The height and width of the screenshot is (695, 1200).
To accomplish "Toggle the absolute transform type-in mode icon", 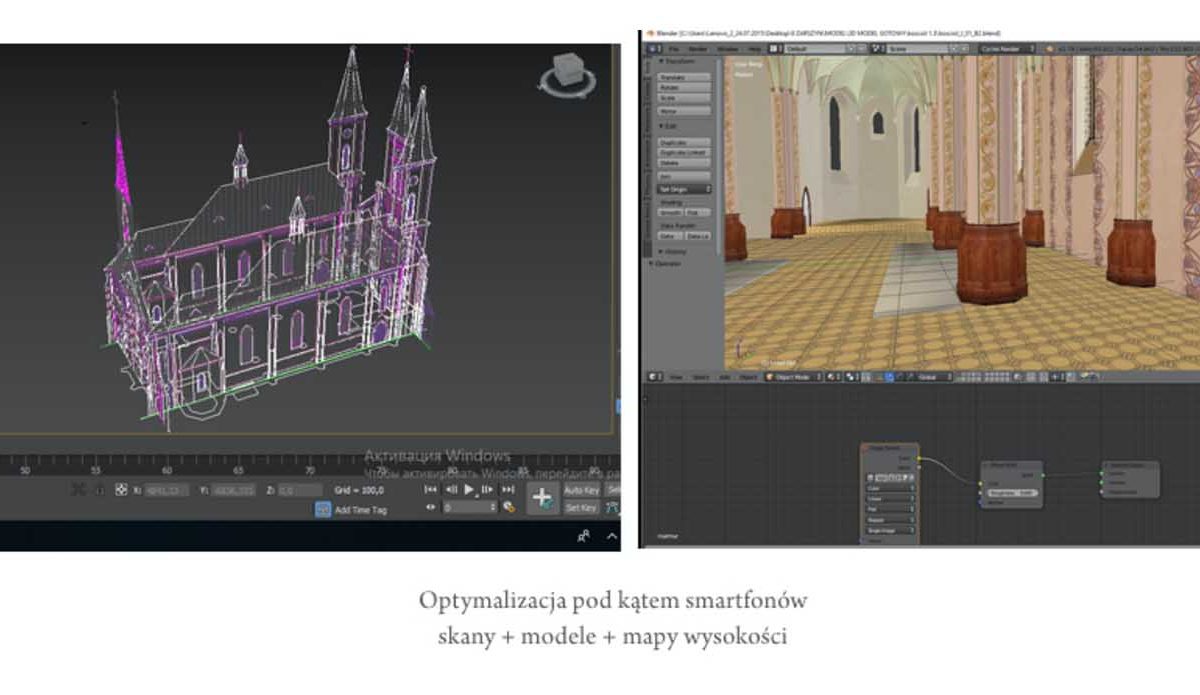I will (121, 489).
